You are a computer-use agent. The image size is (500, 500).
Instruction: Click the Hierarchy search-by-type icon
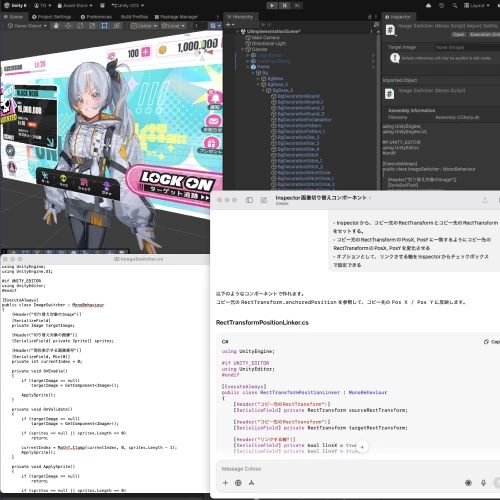pyautogui.click(x=376, y=24)
